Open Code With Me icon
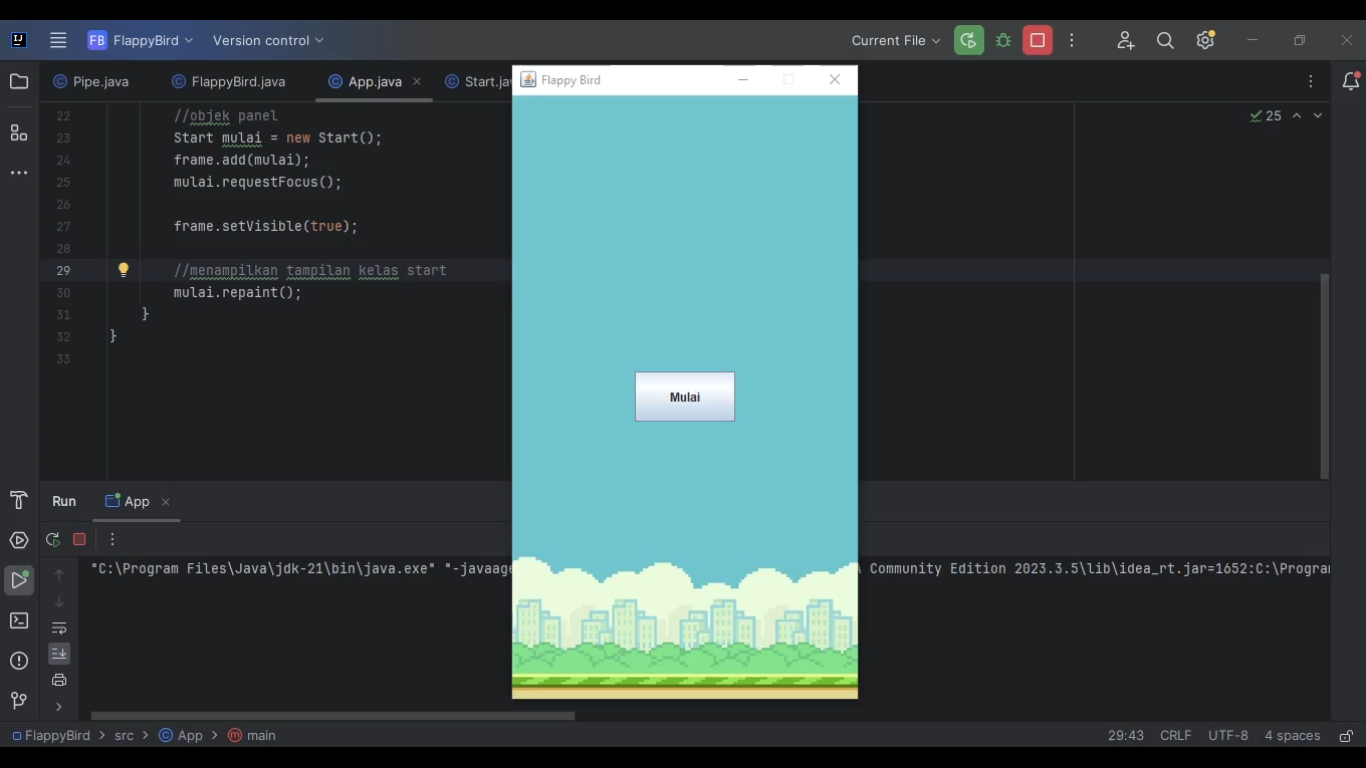This screenshot has width=1366, height=768. (x=1125, y=40)
